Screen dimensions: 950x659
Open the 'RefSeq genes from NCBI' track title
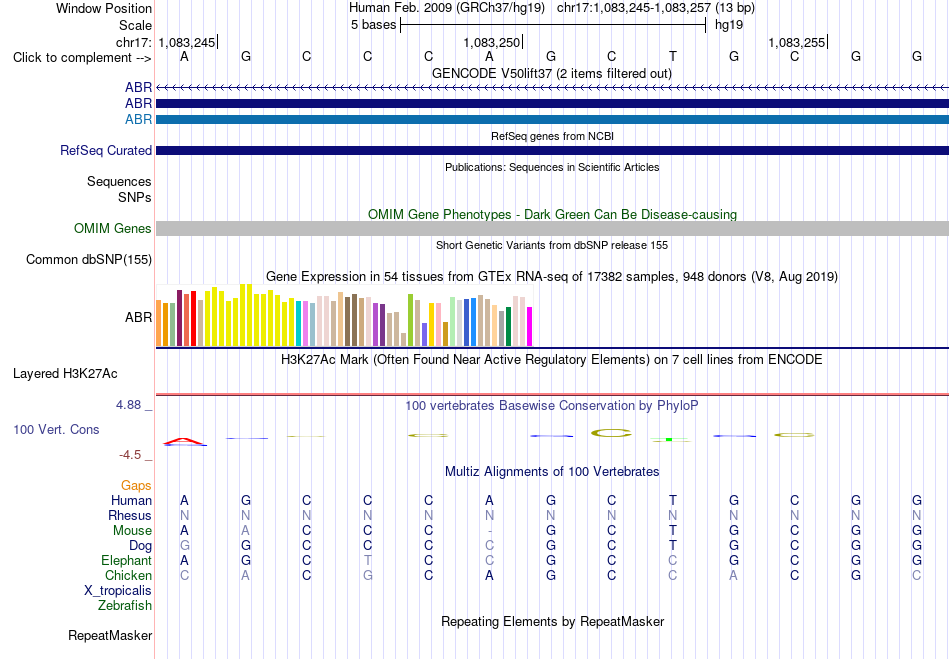[552, 136]
